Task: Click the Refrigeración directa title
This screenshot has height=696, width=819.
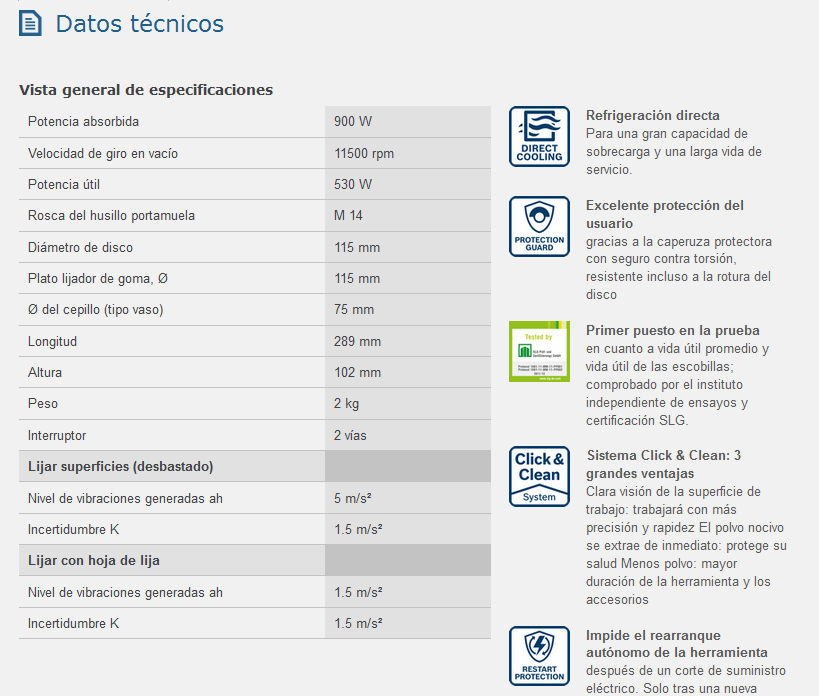Action: pos(652,115)
